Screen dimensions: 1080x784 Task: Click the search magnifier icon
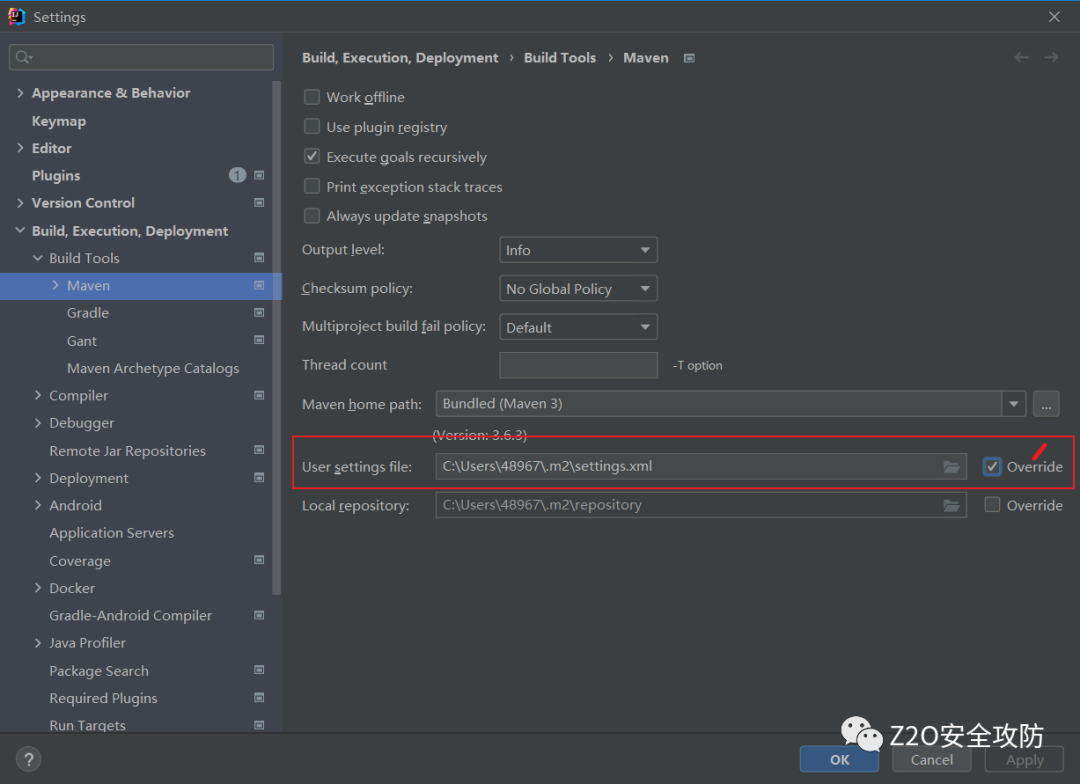(23, 57)
